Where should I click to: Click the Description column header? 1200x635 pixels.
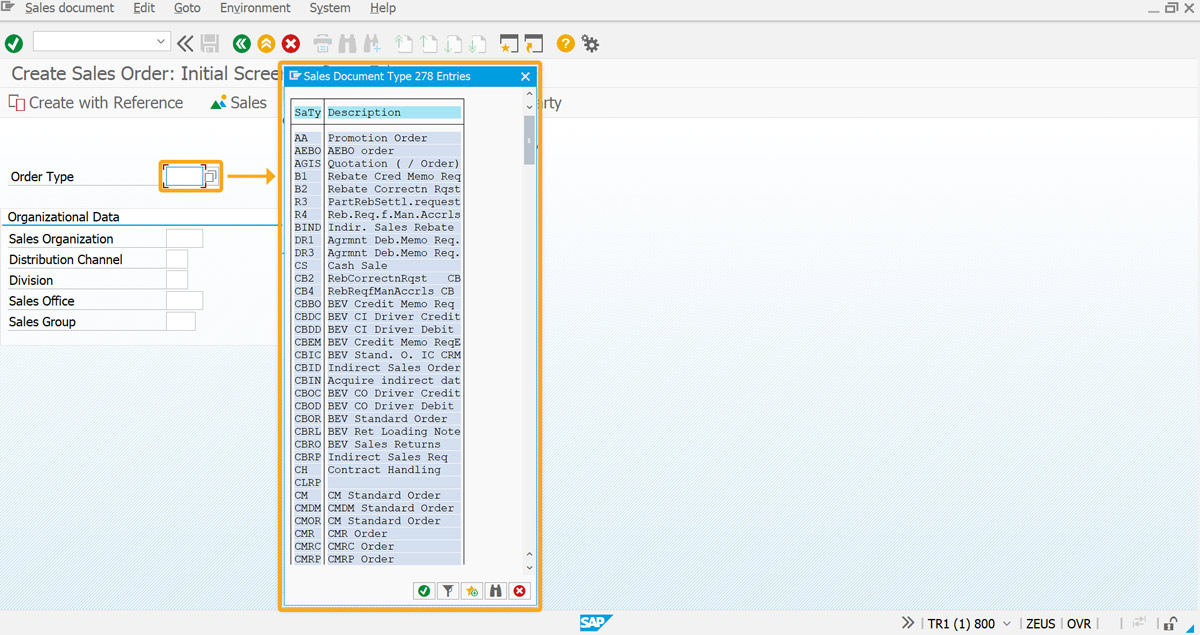pos(394,113)
